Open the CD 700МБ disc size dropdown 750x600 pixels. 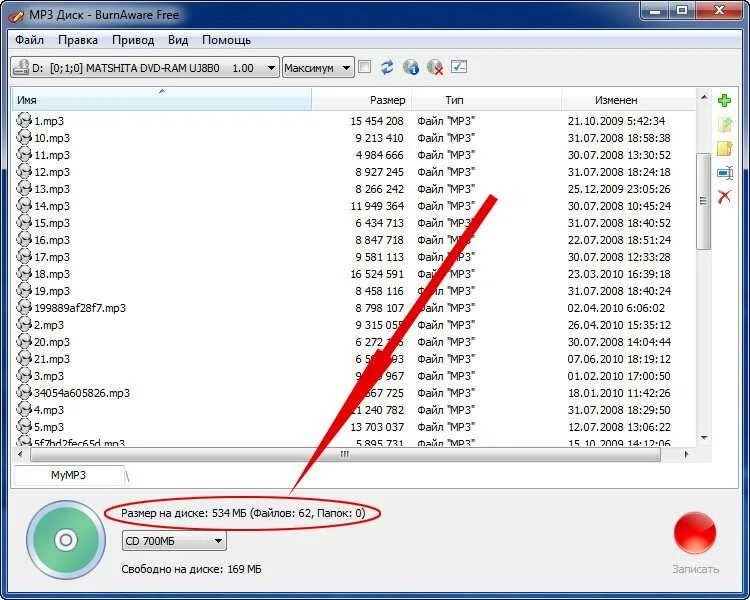coord(174,541)
